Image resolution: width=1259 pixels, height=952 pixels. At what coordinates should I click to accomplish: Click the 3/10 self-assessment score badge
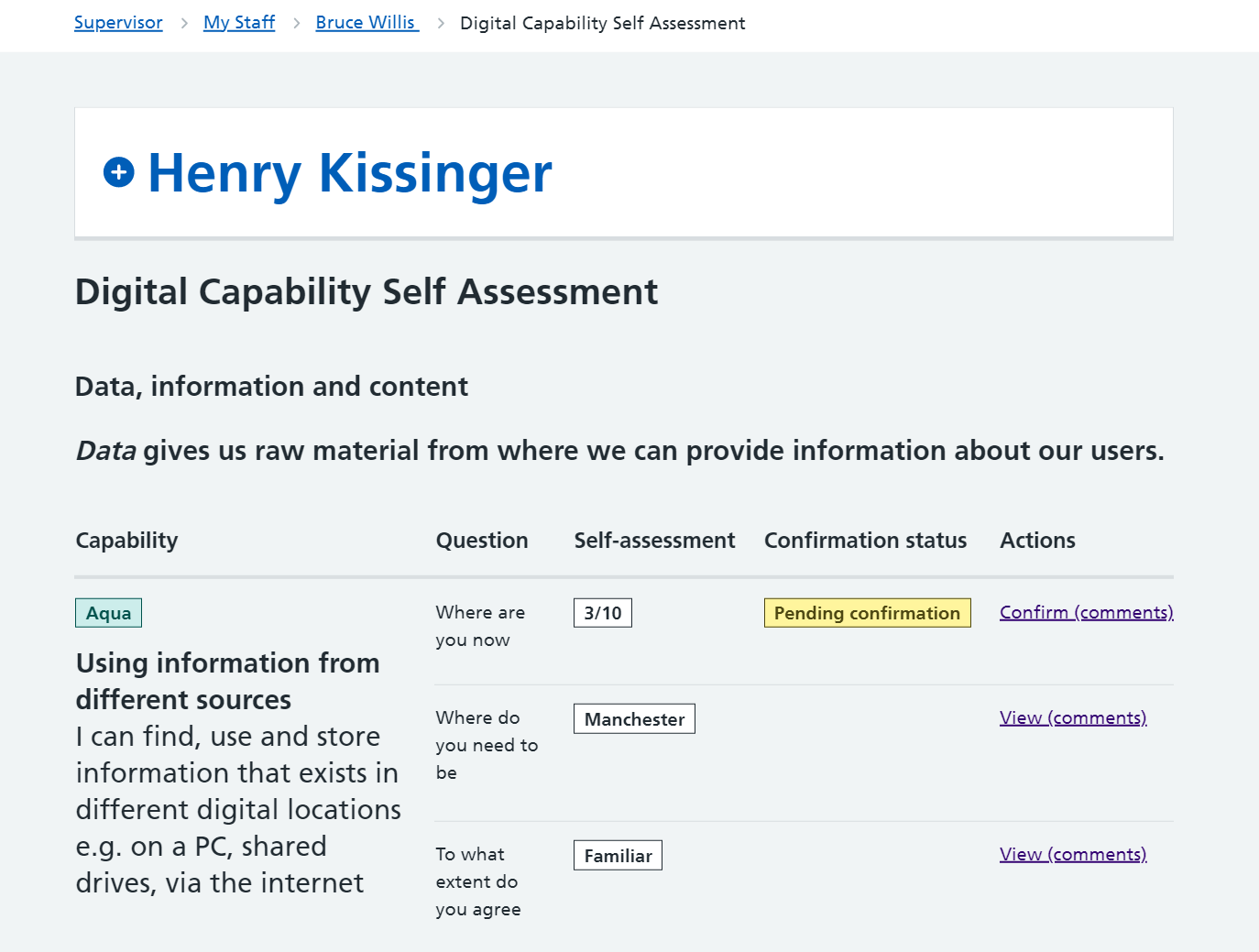pos(602,613)
